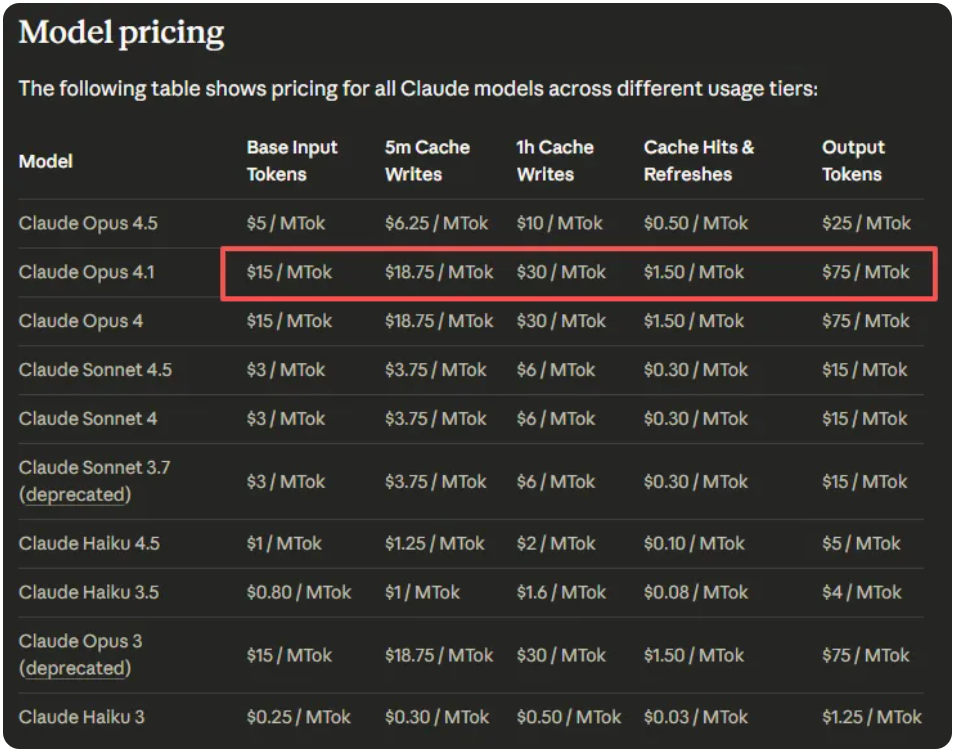Click the "5m Cache Writes" column header
This screenshot has height=753, width=957.
pos(427,161)
